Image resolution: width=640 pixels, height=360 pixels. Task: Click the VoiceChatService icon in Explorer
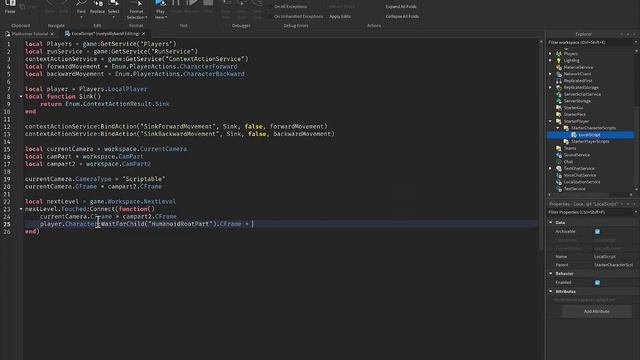pos(559,175)
